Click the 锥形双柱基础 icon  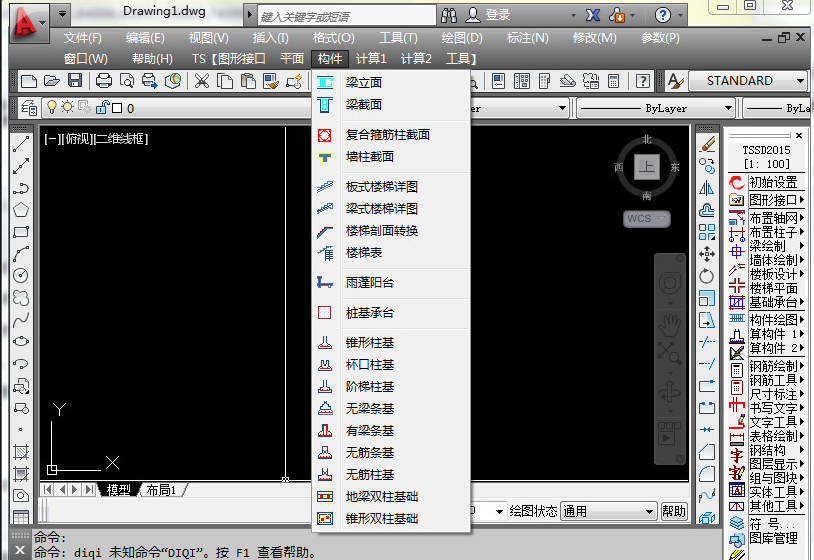point(325,518)
